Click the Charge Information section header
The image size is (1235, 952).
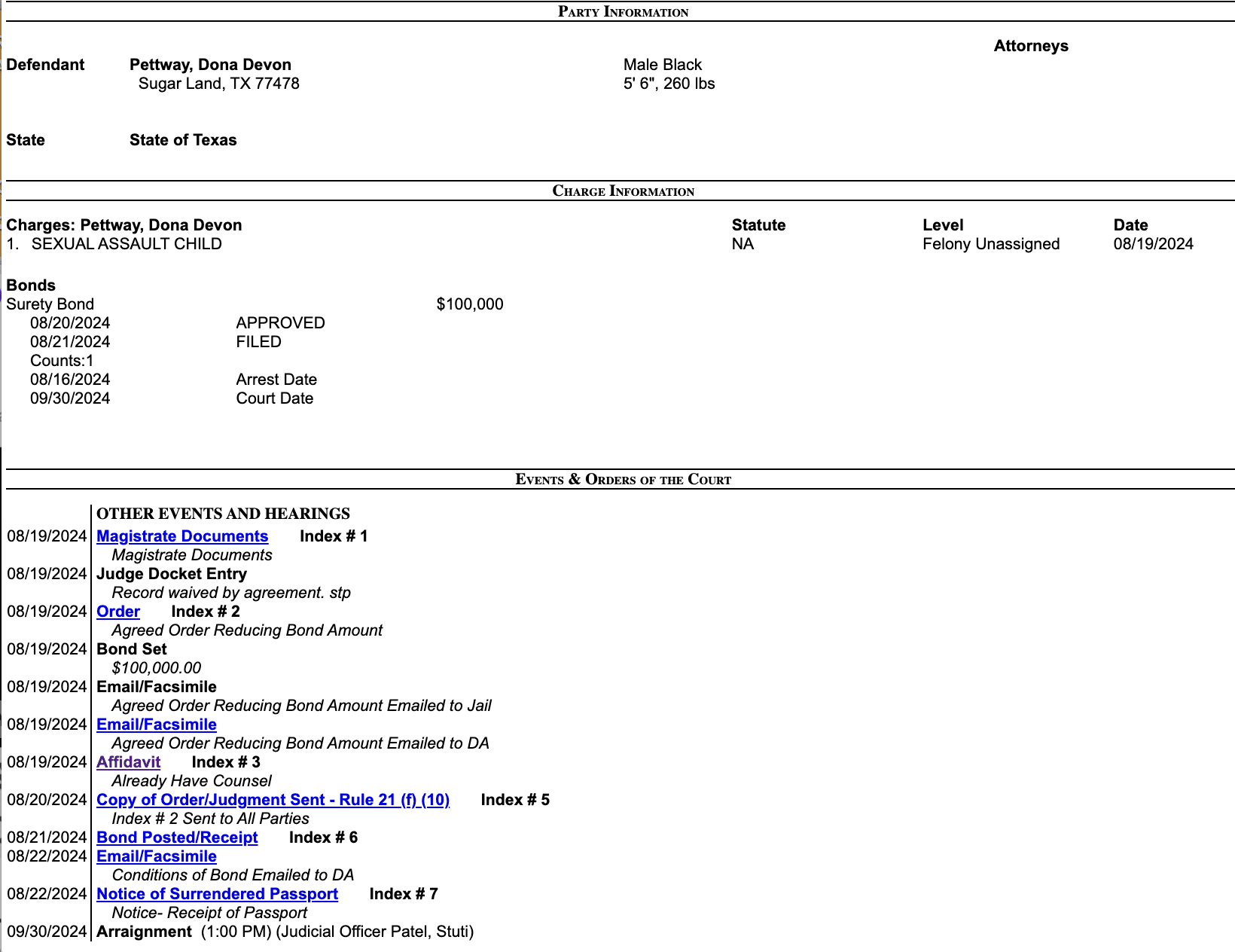tap(623, 191)
